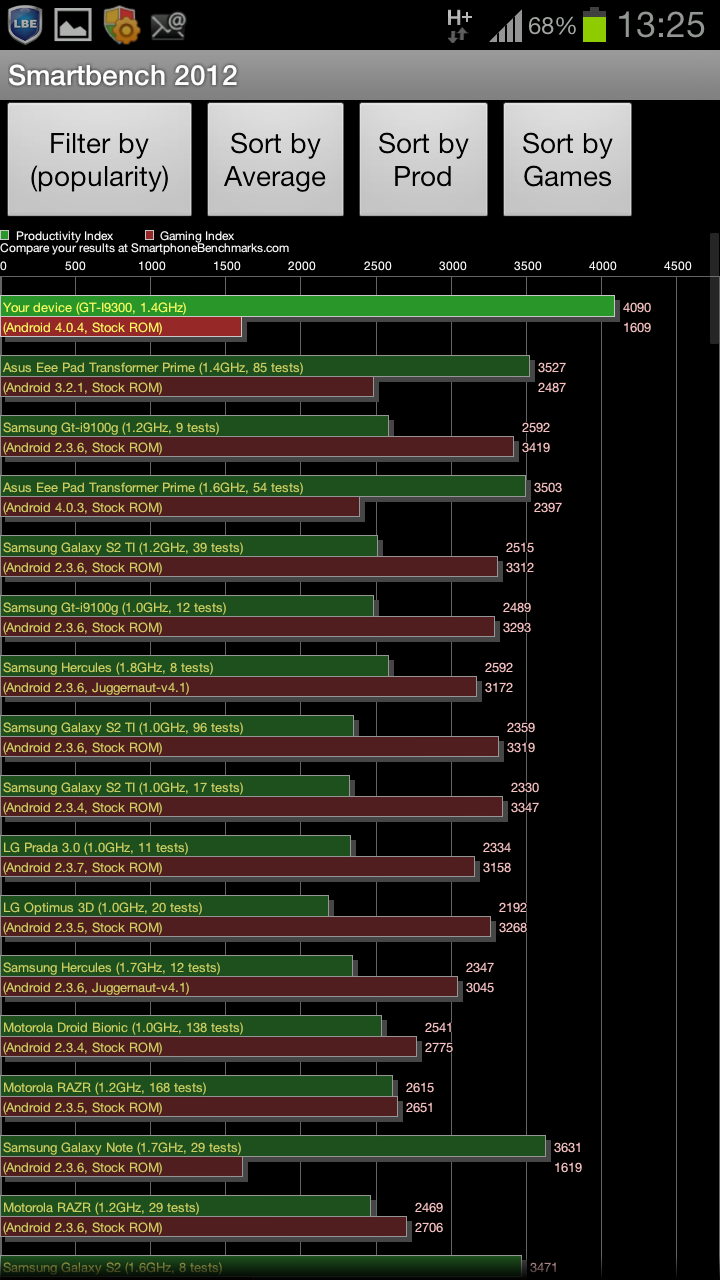This screenshot has width=720, height=1280.
Task: Tap the 68% battery percentage
Action: [x=552, y=26]
